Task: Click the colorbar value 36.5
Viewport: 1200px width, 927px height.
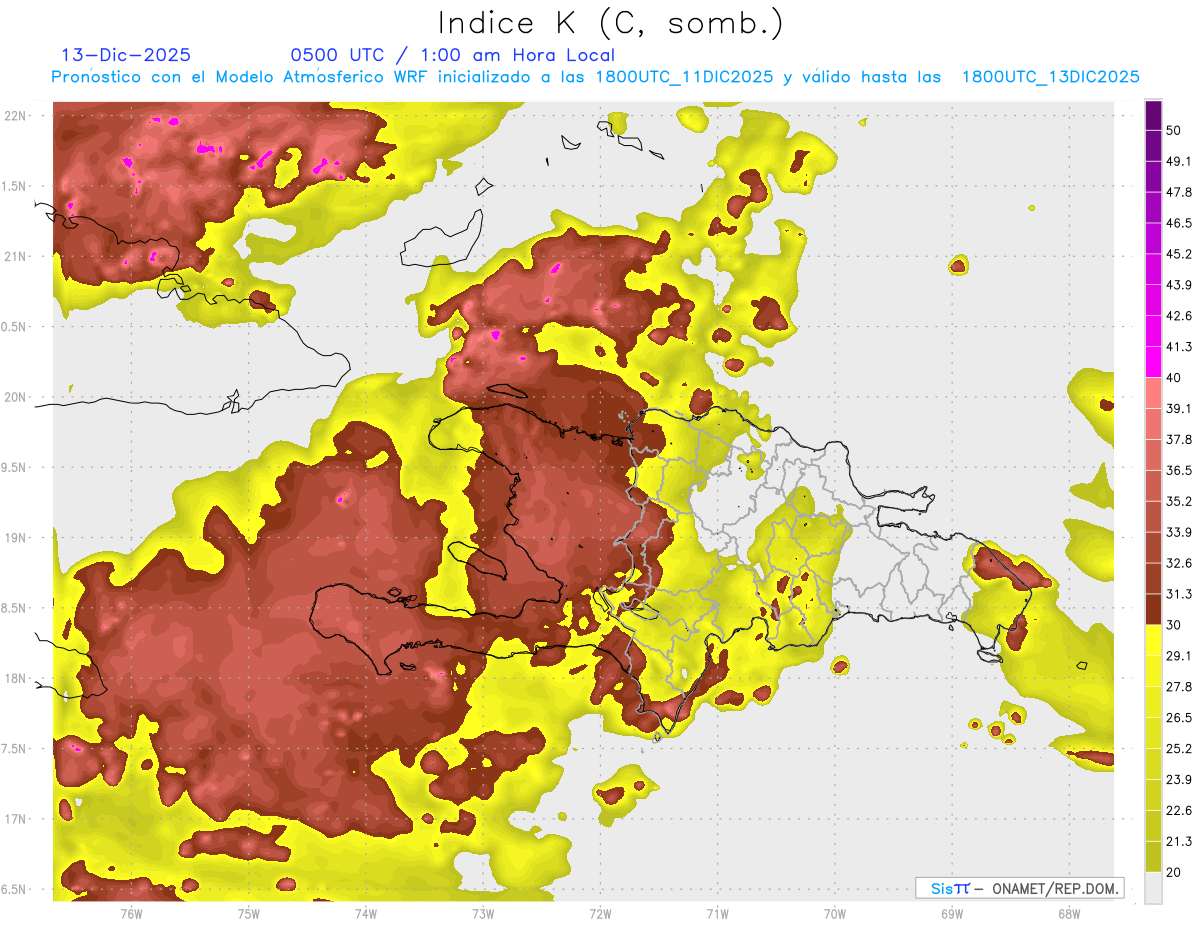Action: pyautogui.click(x=1179, y=470)
